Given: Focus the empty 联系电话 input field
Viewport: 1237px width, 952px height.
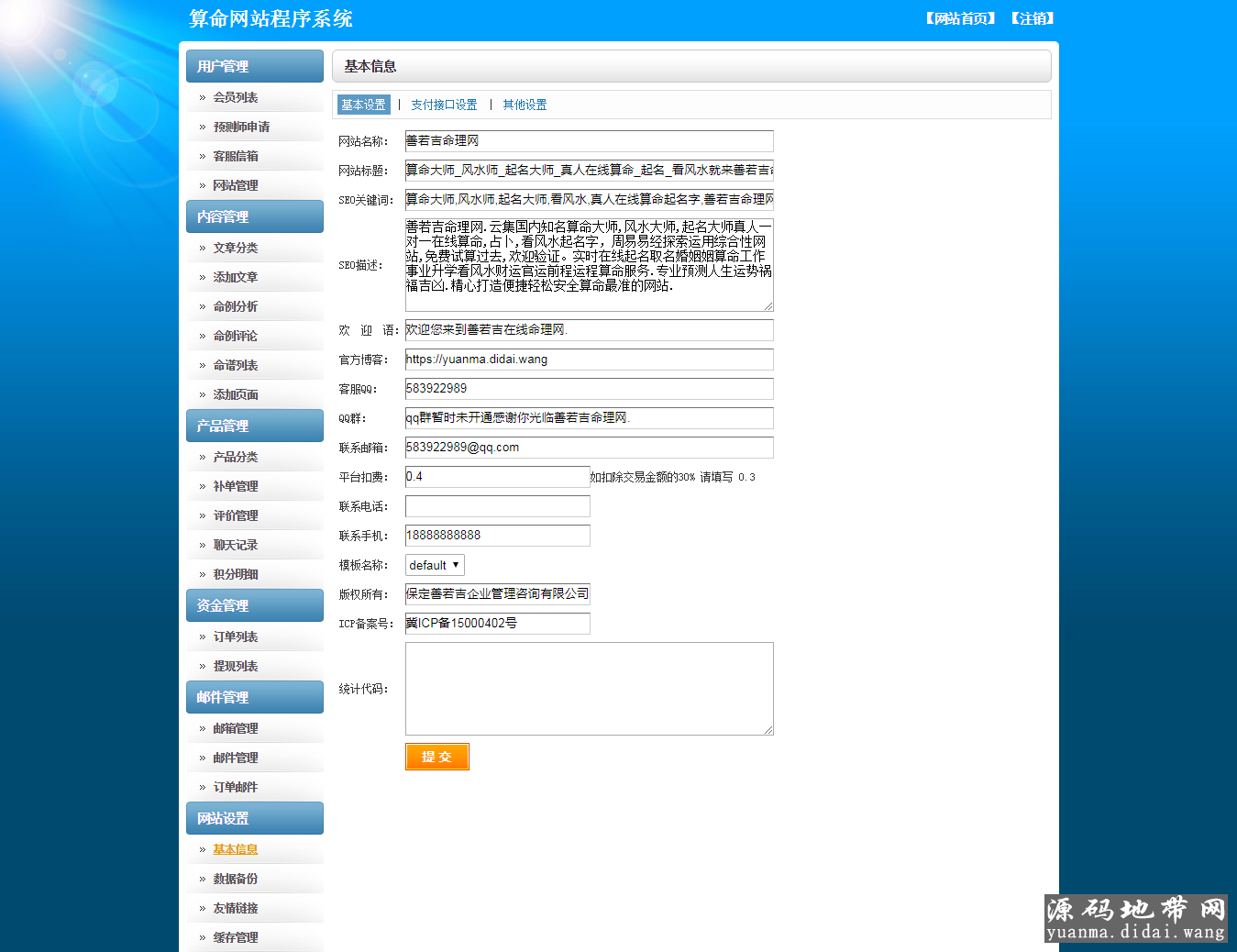Looking at the screenshot, I should coord(497,506).
